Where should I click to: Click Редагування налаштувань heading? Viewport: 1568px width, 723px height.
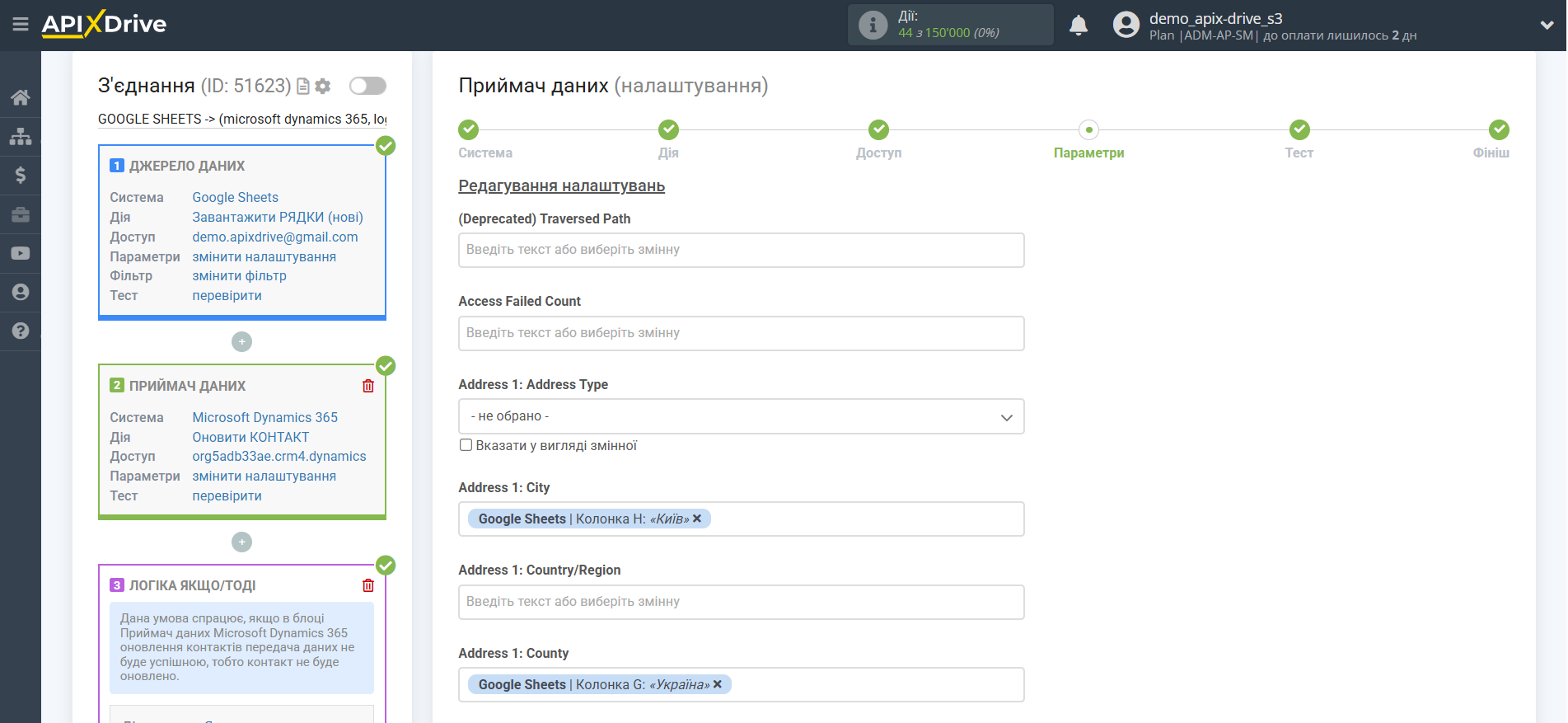point(561,186)
